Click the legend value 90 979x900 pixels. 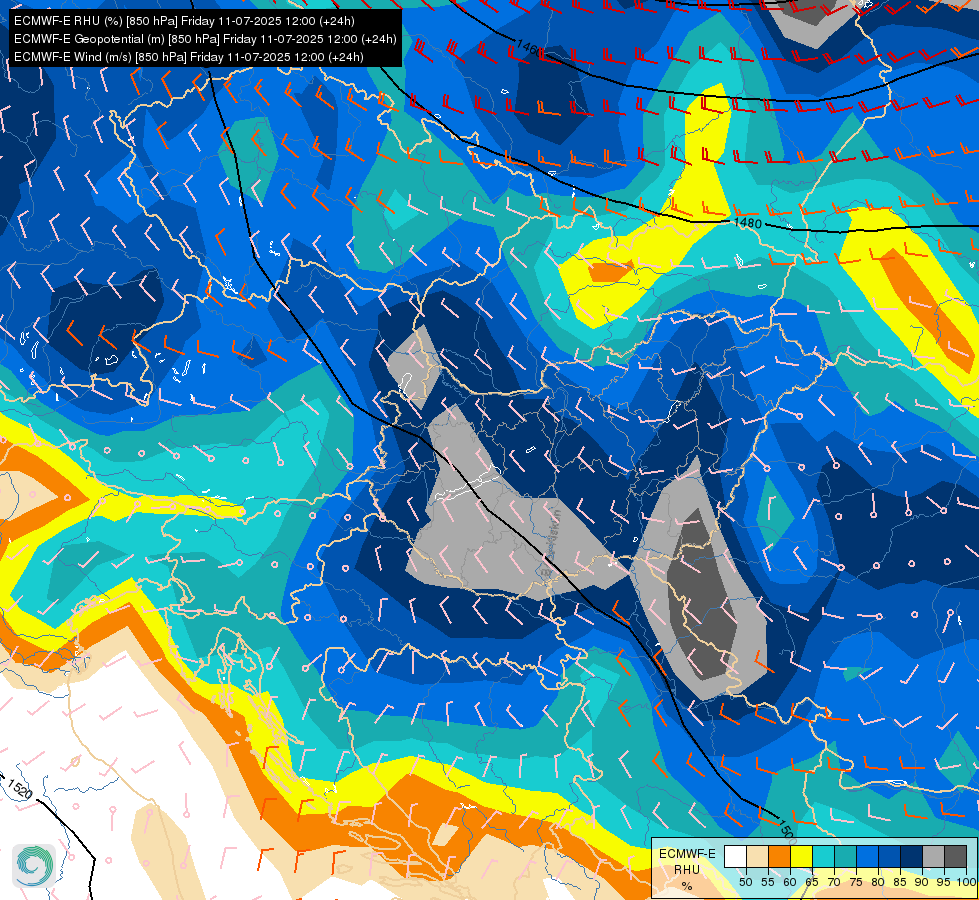click(x=922, y=882)
